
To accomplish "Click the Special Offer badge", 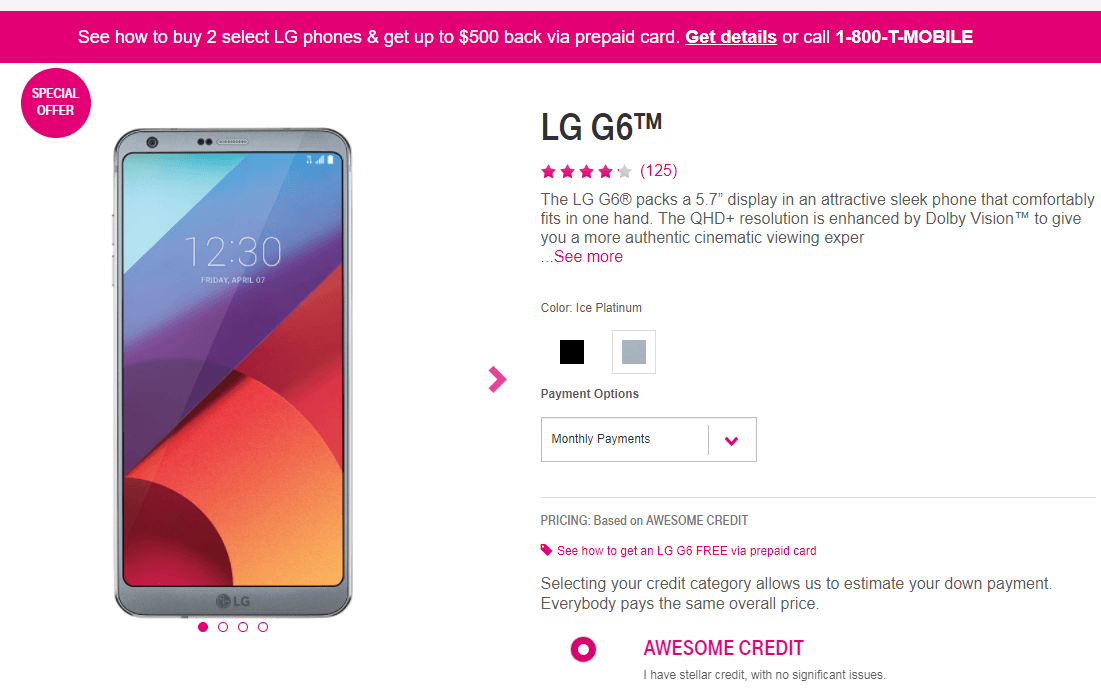I will (x=55, y=103).
